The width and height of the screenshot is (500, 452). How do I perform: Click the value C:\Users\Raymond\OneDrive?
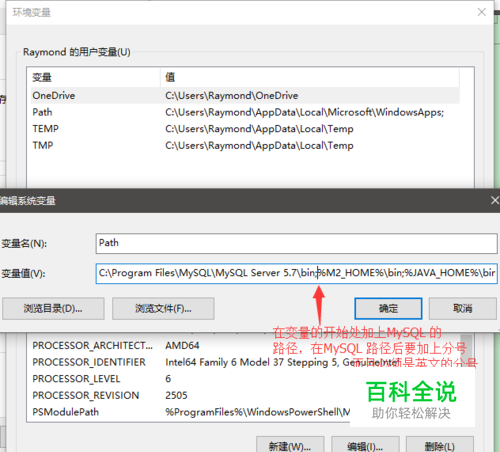coord(232,96)
